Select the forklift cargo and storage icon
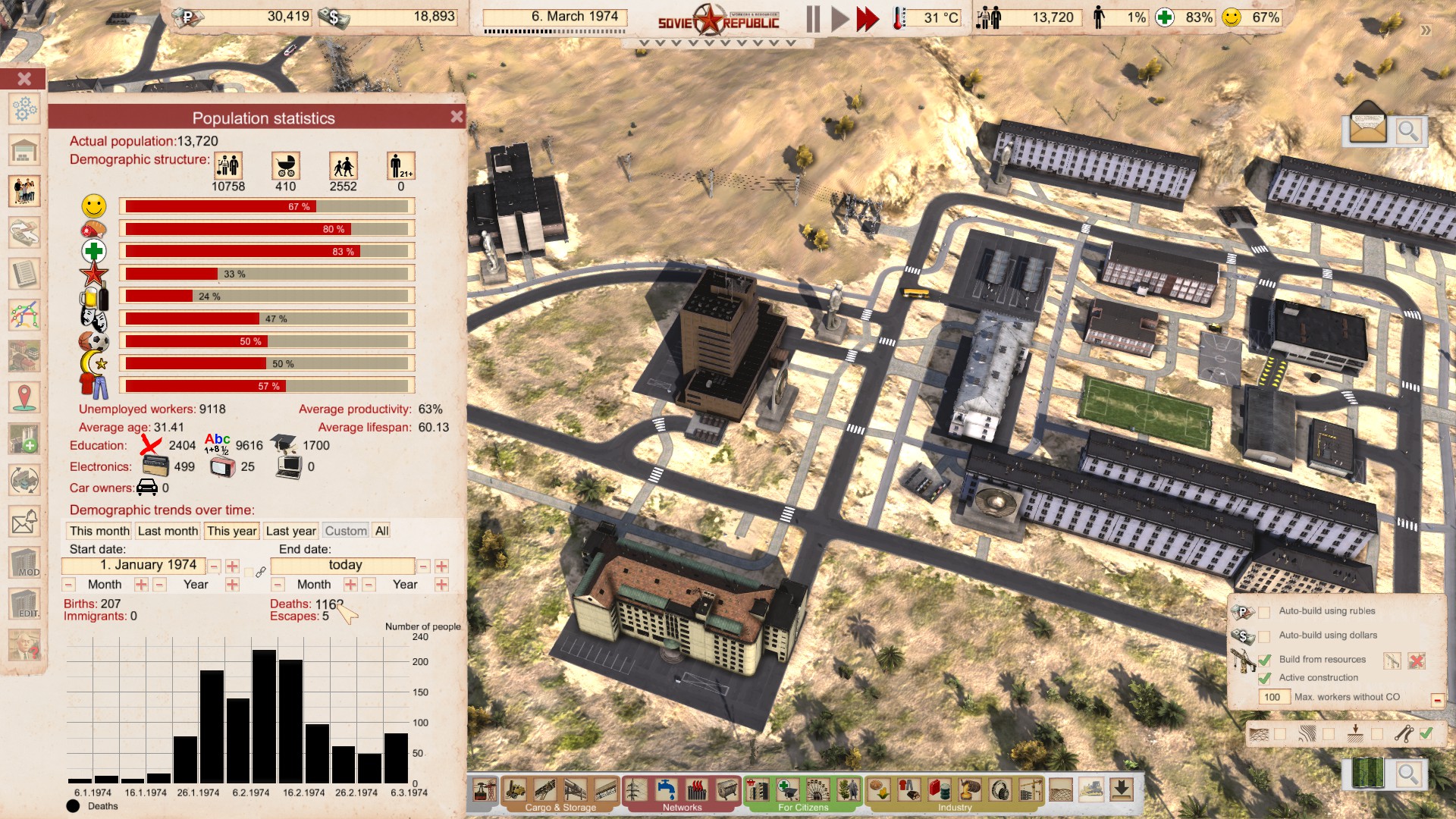1456x819 pixels. click(515, 790)
